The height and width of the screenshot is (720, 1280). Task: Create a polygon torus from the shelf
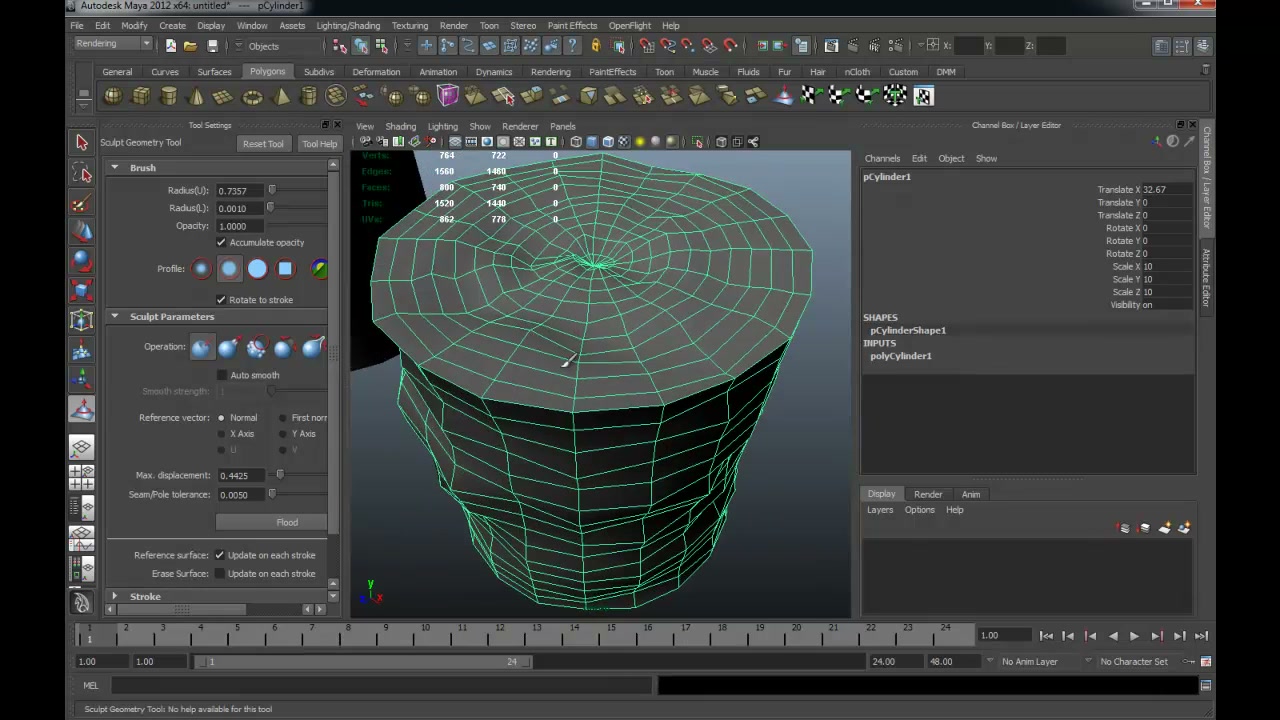pyautogui.click(x=252, y=96)
